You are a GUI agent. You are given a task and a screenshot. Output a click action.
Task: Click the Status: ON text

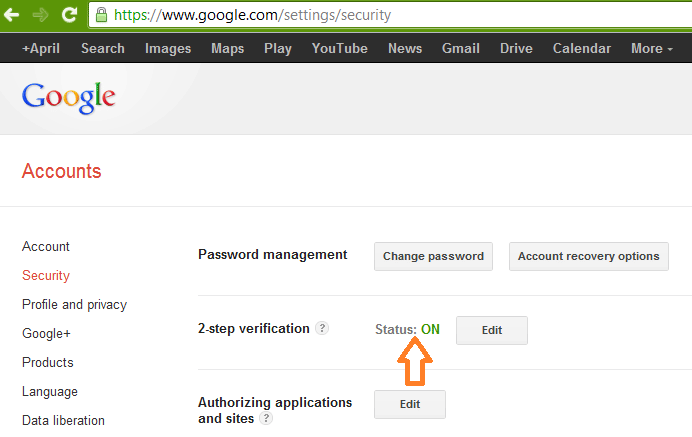(x=407, y=329)
